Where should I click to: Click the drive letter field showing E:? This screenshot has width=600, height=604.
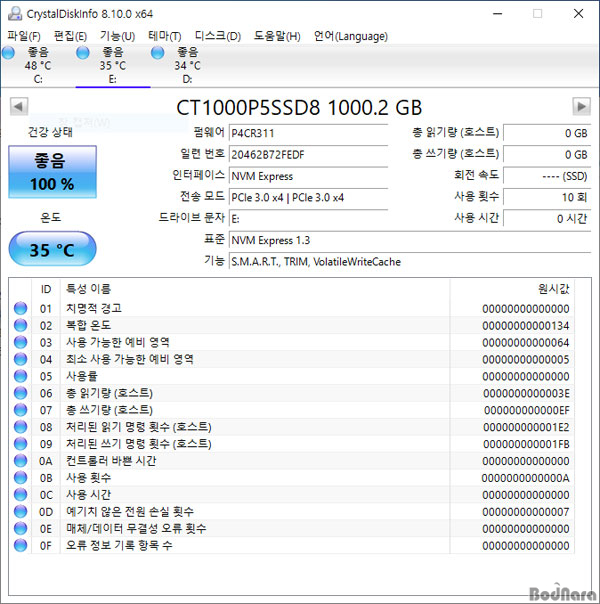[x=308, y=219]
